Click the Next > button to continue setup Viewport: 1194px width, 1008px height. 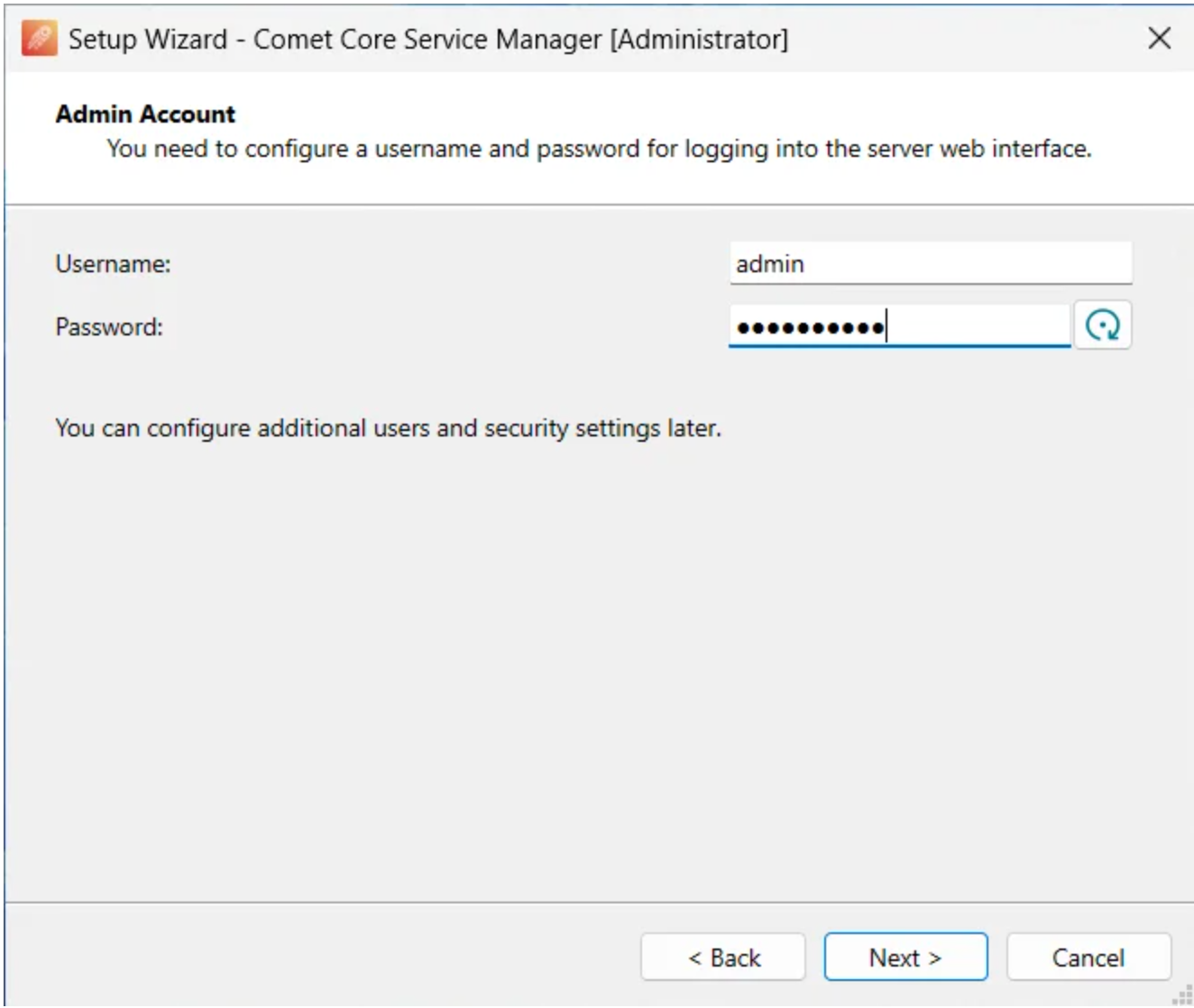click(905, 957)
